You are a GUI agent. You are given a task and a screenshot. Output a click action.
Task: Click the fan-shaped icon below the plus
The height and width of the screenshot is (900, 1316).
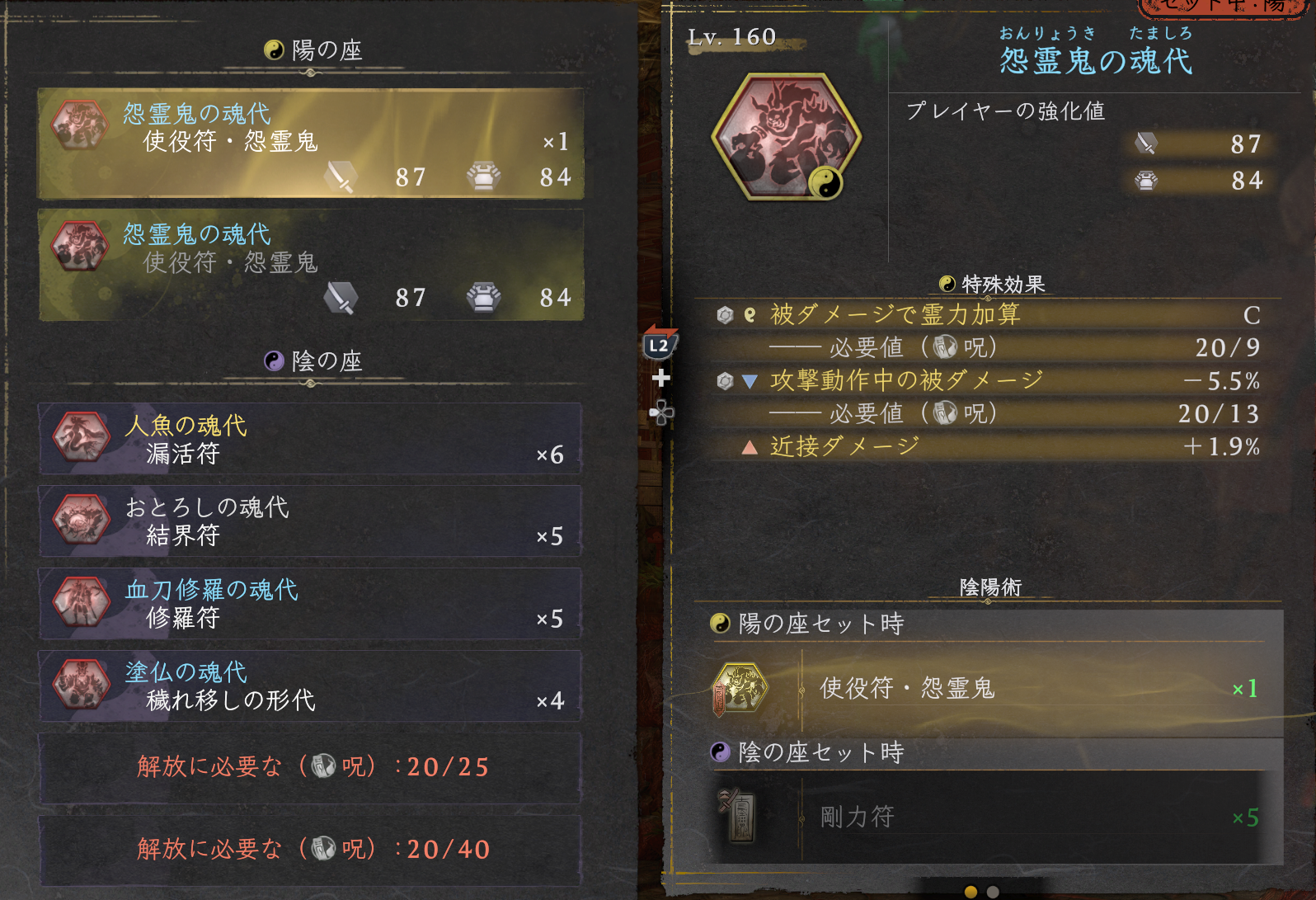point(661,412)
